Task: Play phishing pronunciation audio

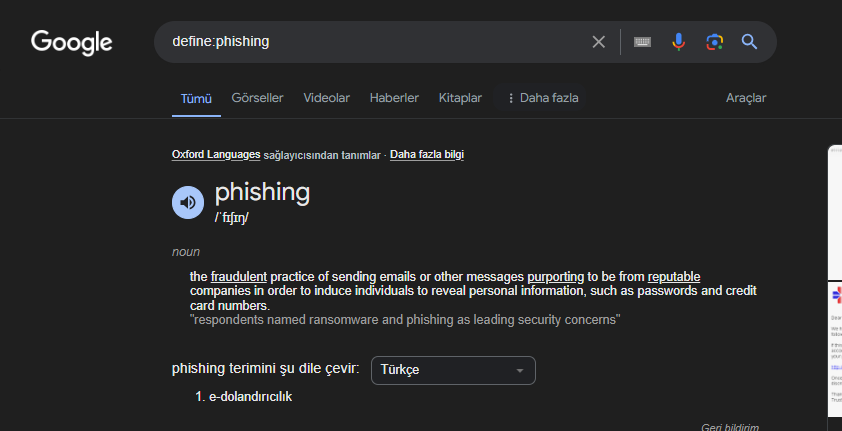Action: (x=188, y=202)
